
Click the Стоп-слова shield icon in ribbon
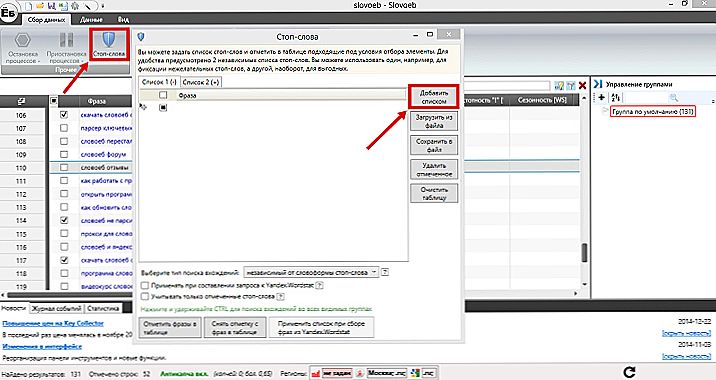[108, 40]
